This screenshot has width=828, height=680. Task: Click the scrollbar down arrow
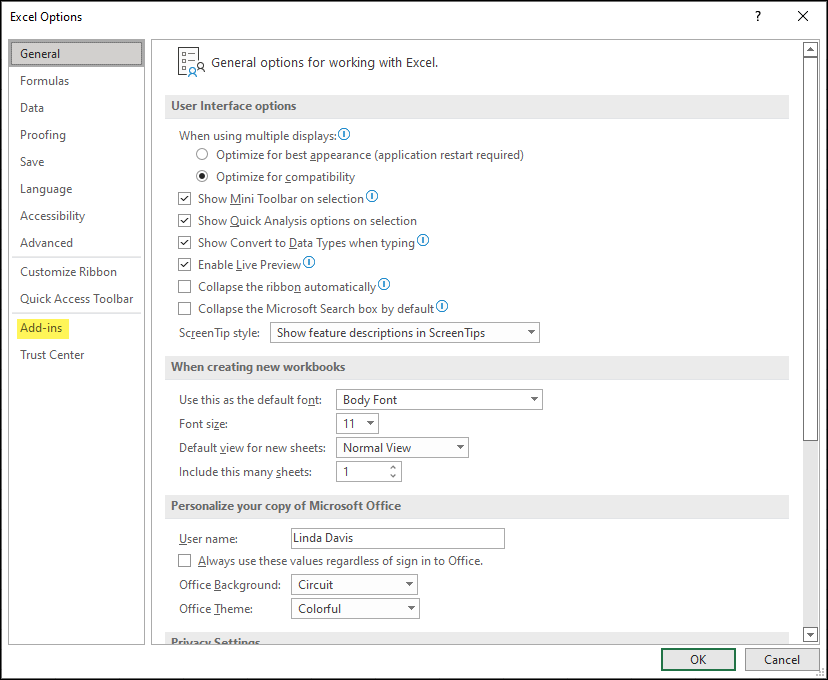[x=810, y=634]
